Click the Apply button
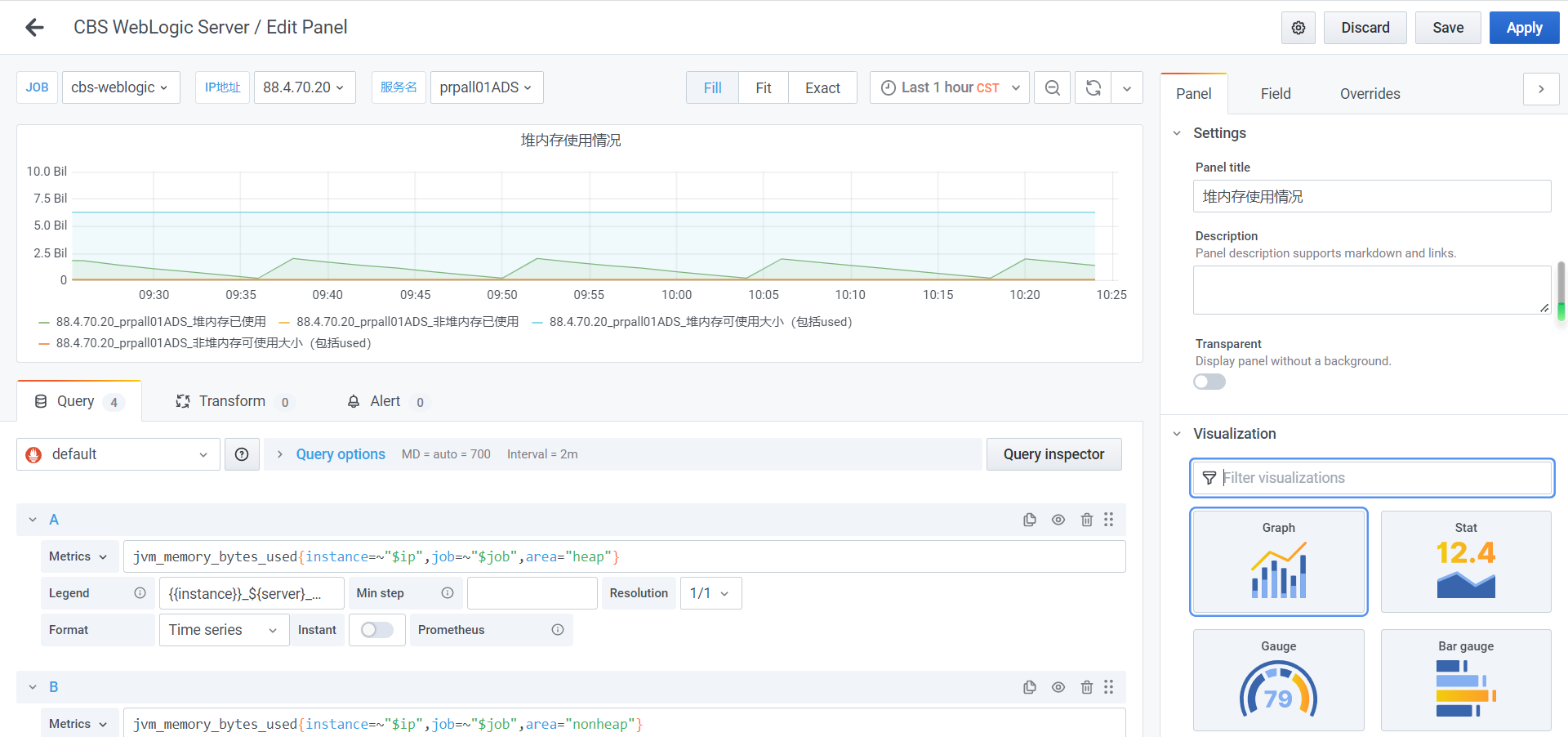1568x737 pixels. (x=1525, y=28)
